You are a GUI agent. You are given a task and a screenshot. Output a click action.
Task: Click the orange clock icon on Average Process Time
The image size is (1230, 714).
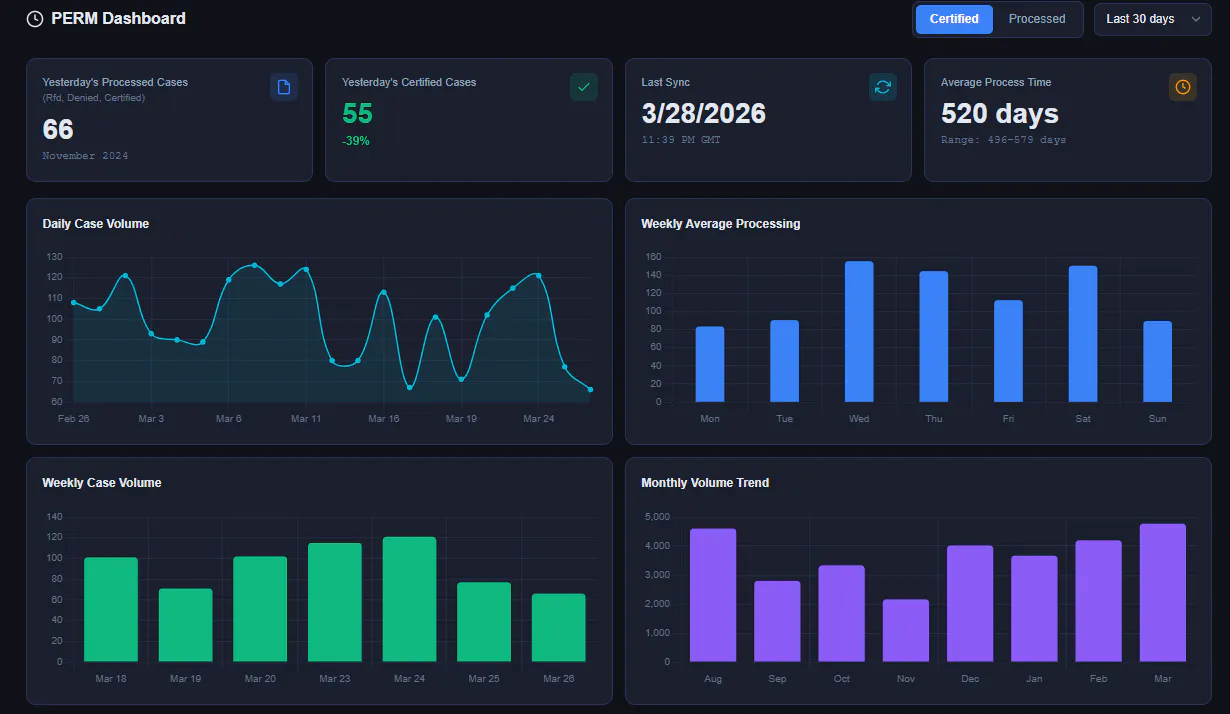tap(1183, 87)
